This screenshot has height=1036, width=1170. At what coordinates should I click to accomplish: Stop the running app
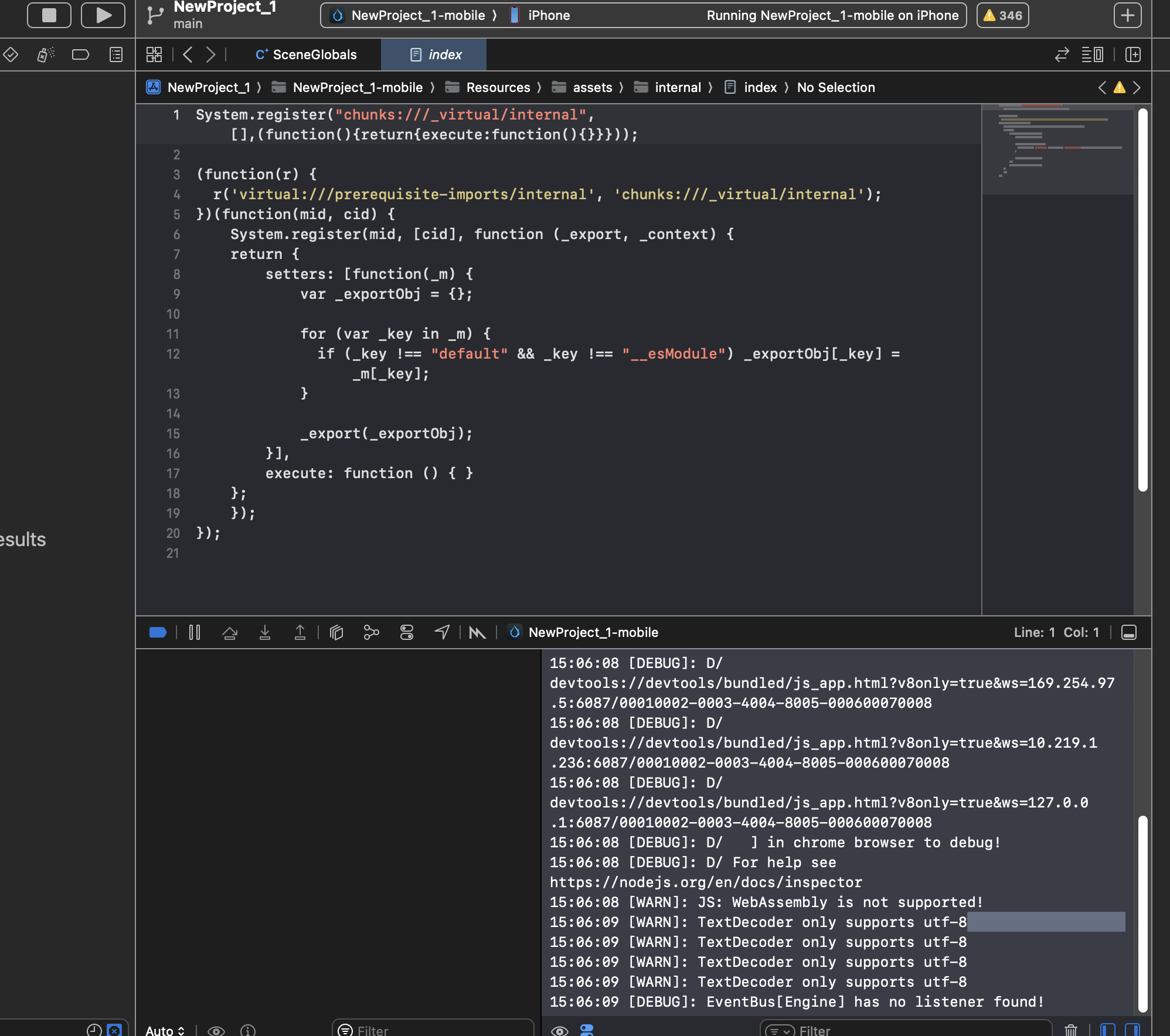point(49,15)
